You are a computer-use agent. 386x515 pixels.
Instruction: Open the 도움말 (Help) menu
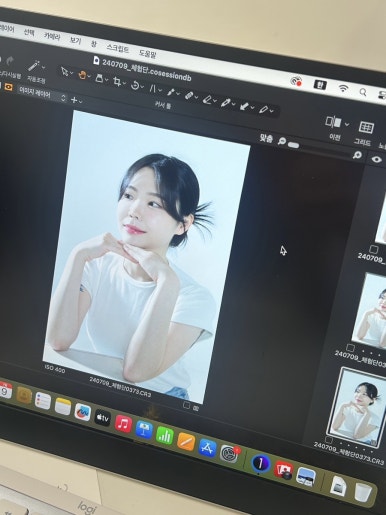pyautogui.click(x=147, y=53)
